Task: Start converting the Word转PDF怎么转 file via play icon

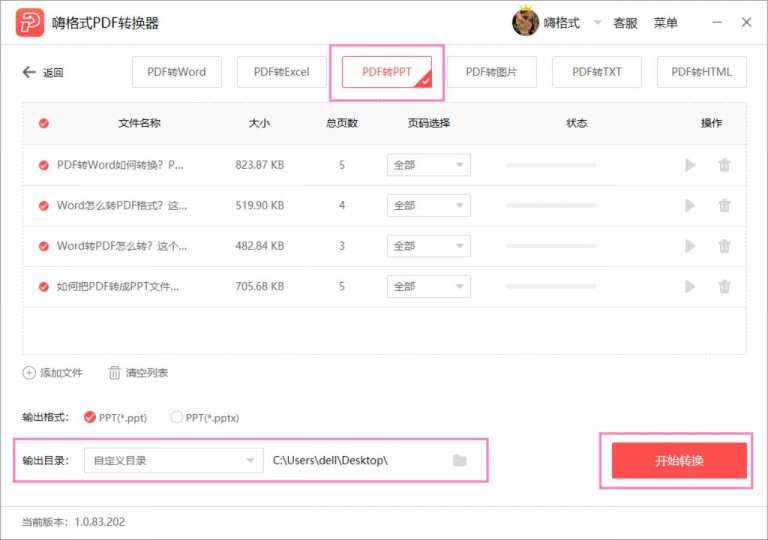Action: [x=690, y=246]
